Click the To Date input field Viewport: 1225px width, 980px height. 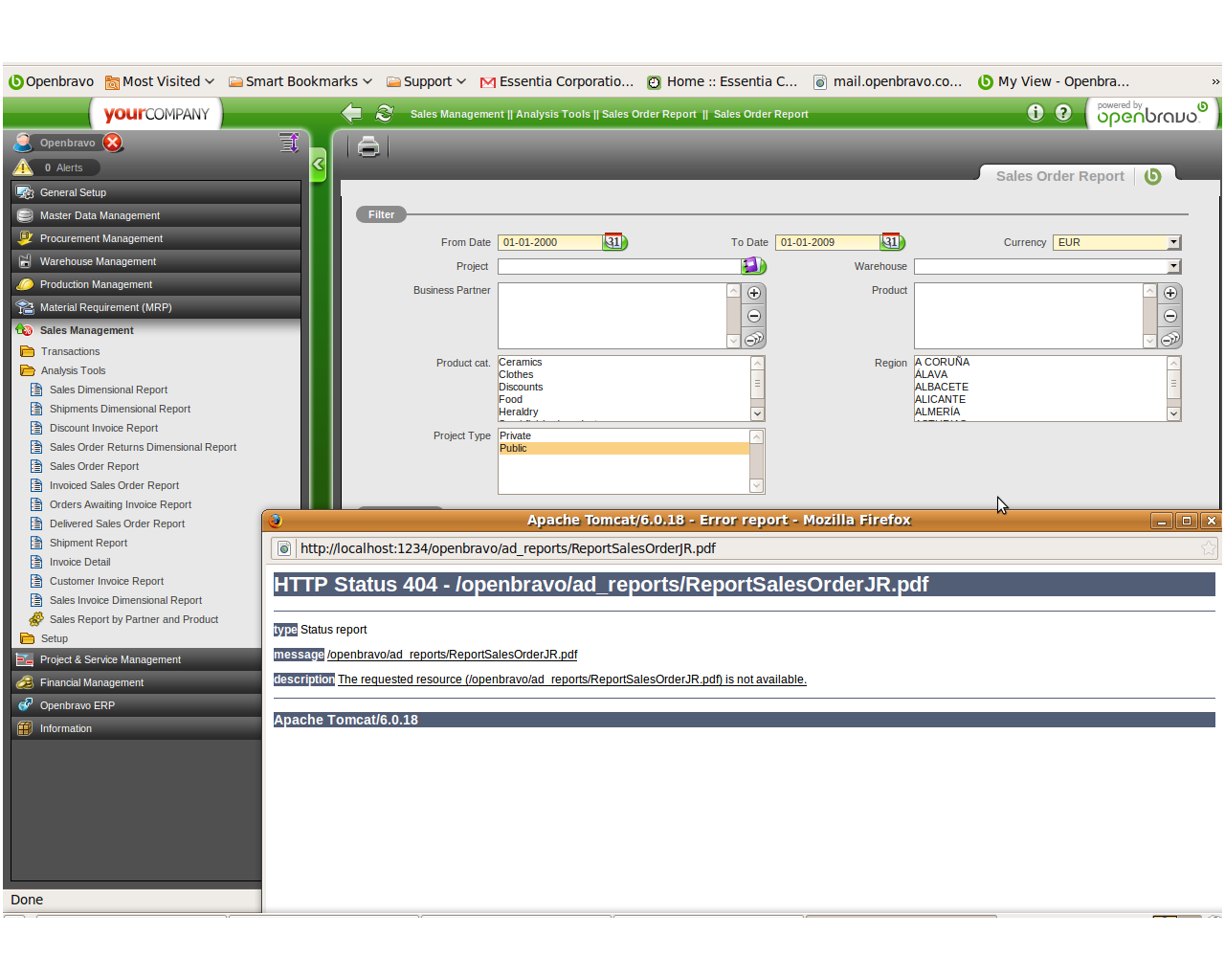[827, 242]
